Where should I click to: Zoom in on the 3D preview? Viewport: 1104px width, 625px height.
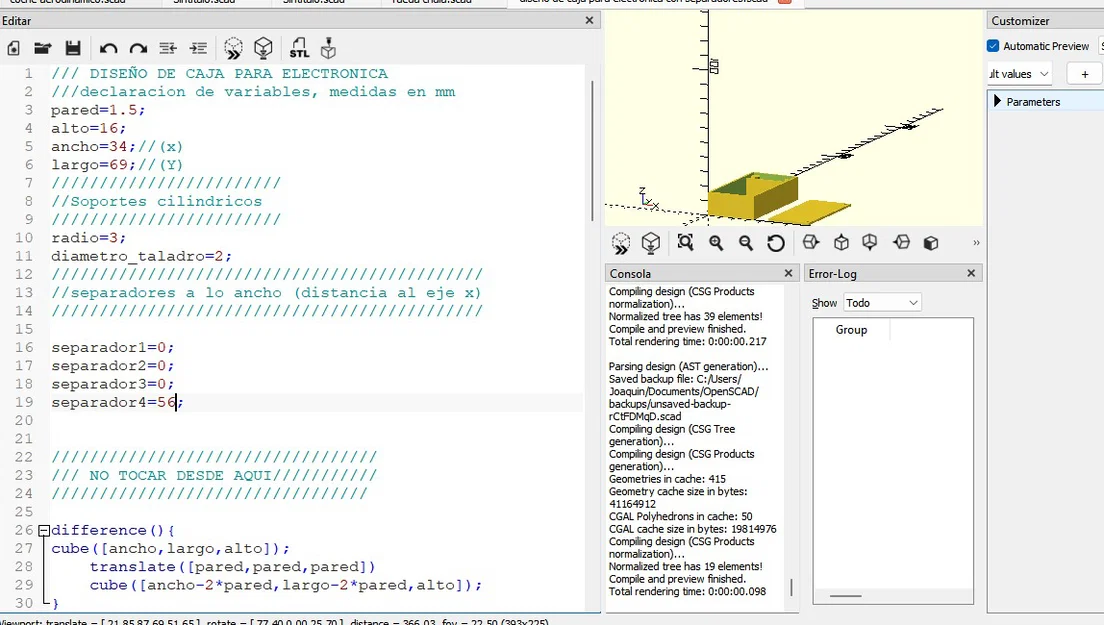click(x=716, y=243)
